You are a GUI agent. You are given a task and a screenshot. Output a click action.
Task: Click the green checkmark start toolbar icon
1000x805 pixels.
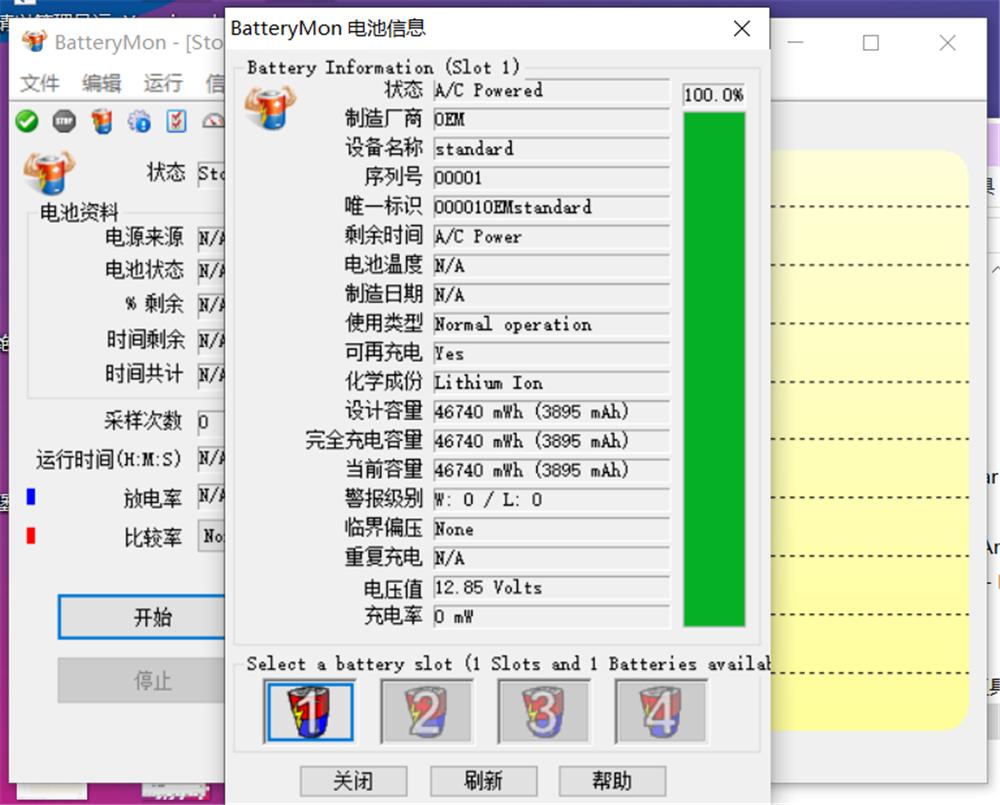pos(27,122)
